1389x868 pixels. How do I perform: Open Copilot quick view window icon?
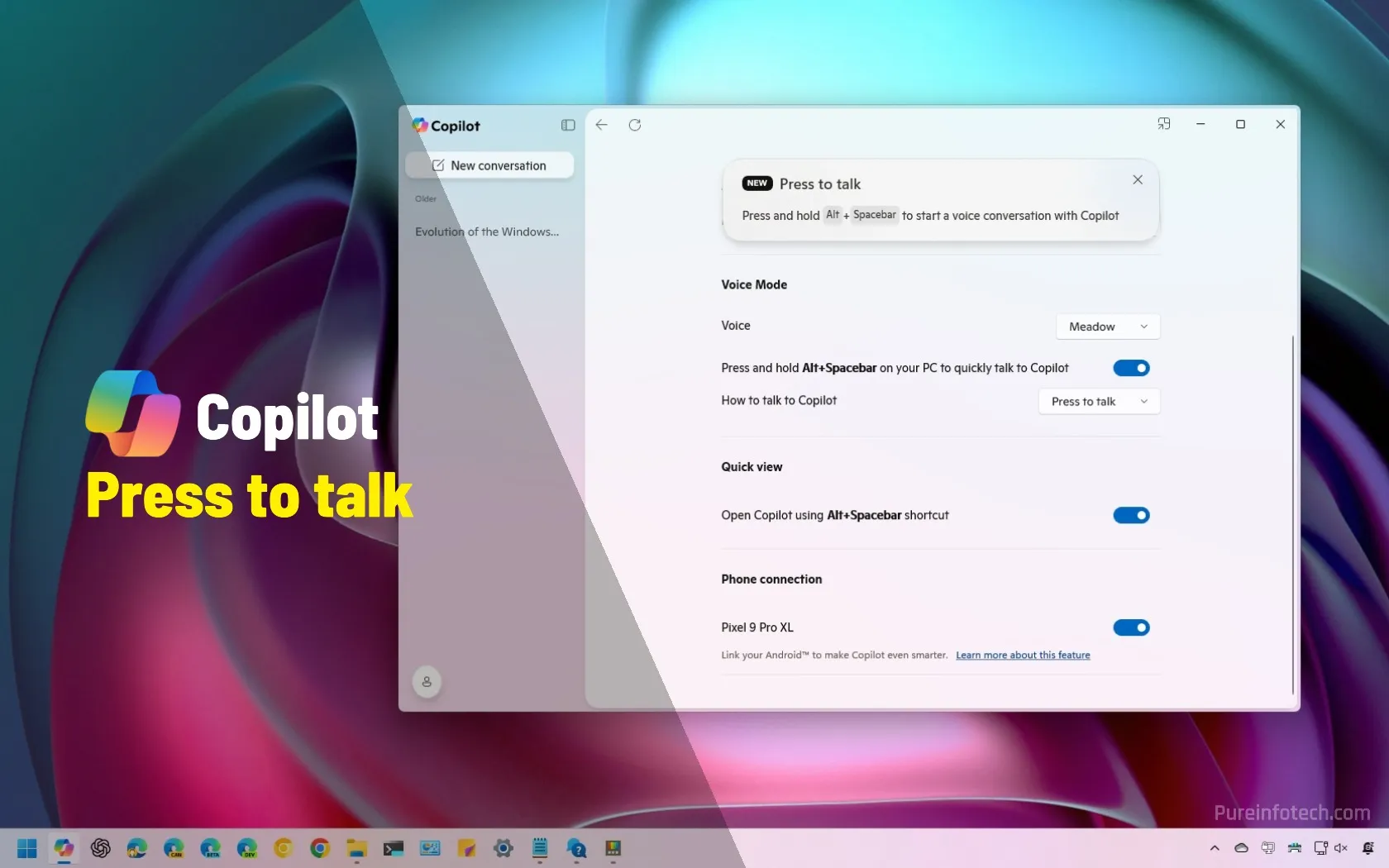[1164, 124]
